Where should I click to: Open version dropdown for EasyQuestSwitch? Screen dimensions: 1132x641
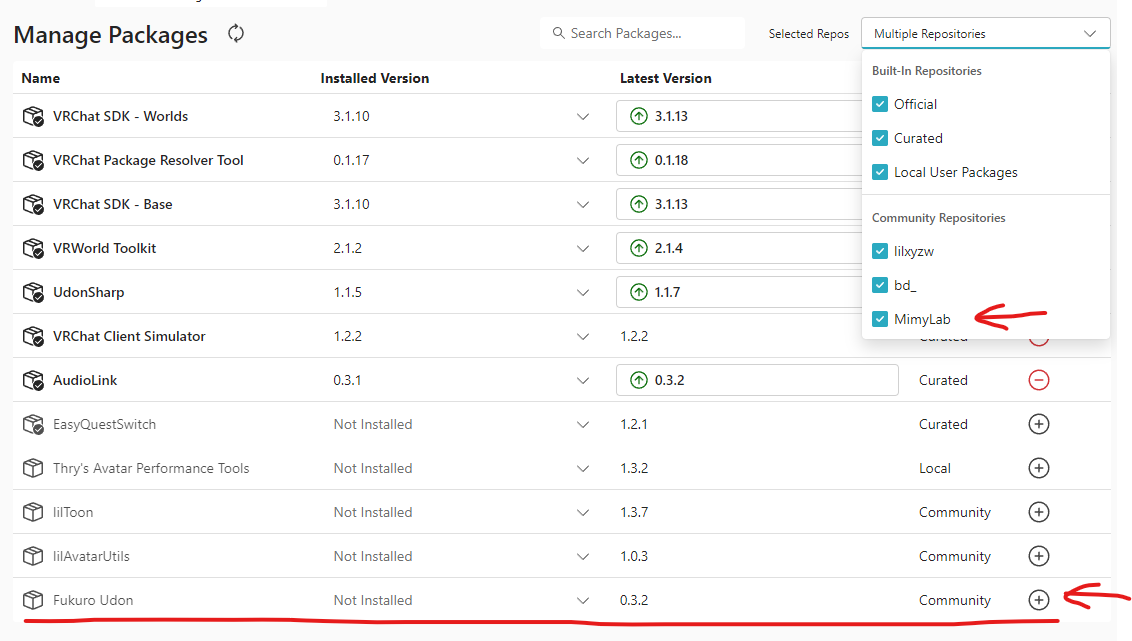583,424
